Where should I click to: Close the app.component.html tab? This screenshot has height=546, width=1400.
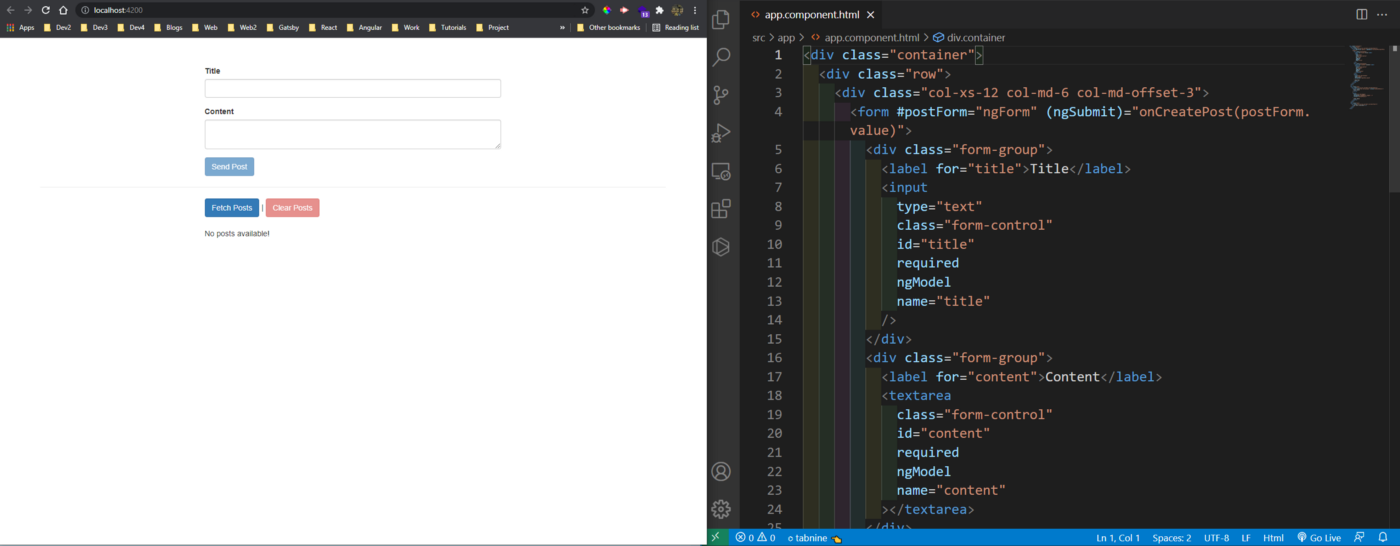[x=870, y=15]
